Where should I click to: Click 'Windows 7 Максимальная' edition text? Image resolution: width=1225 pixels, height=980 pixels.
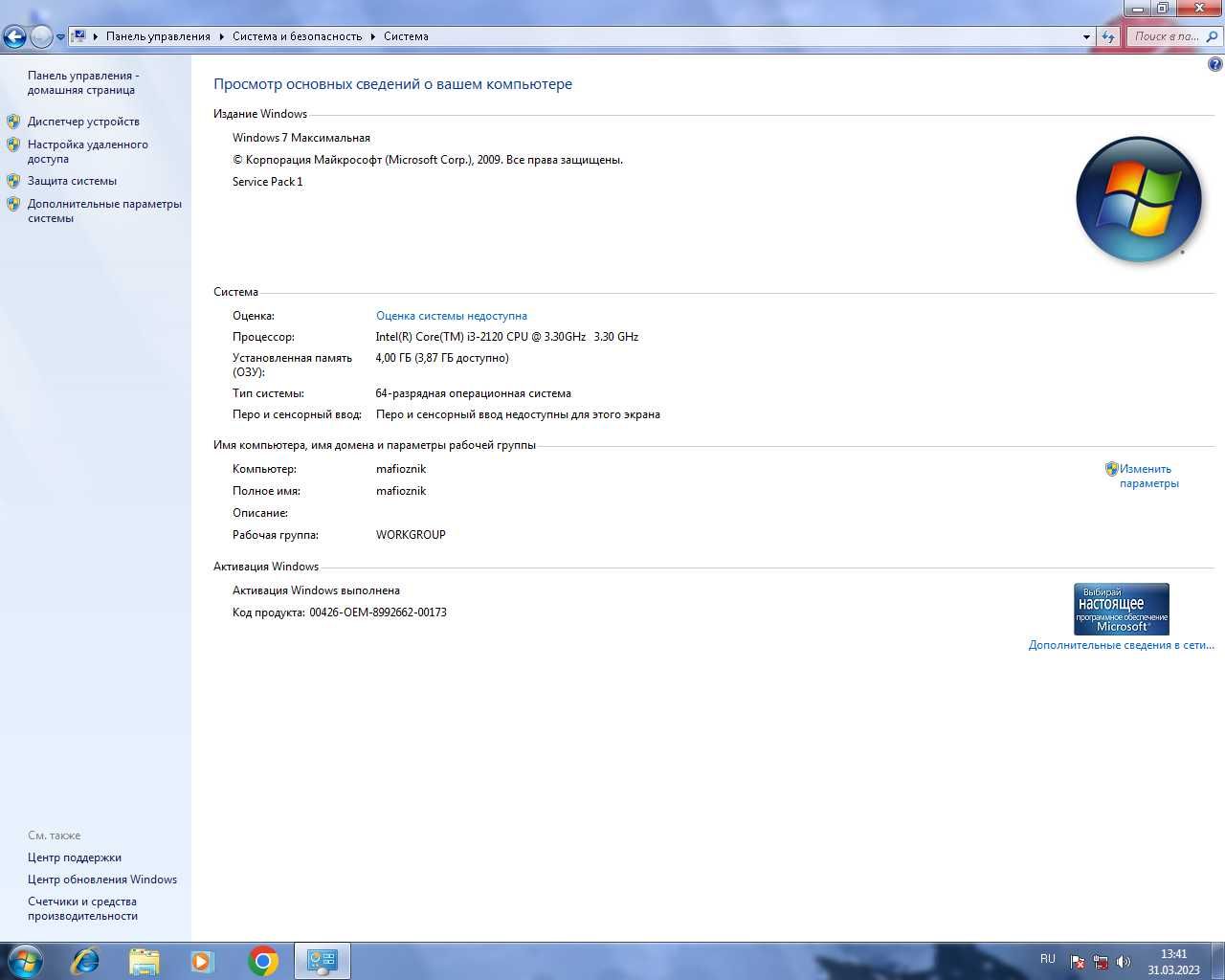301,138
